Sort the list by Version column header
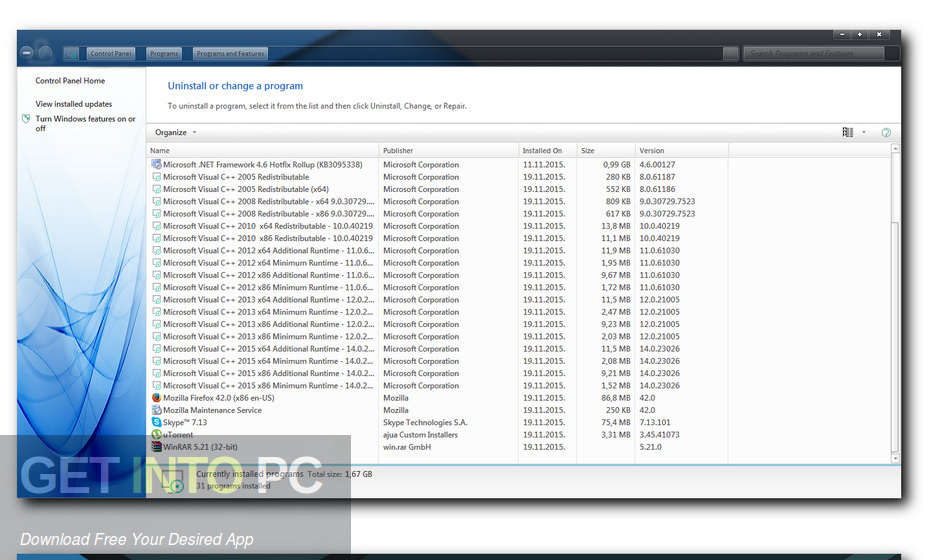The width and height of the screenshot is (934, 560). [681, 151]
